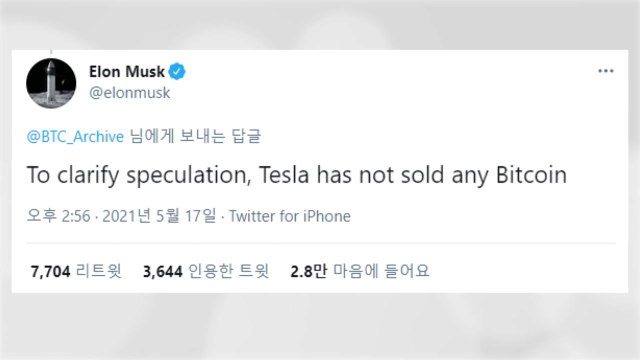
Task: View the 2.8만 마음에 들어요 likes
Action: (360, 271)
